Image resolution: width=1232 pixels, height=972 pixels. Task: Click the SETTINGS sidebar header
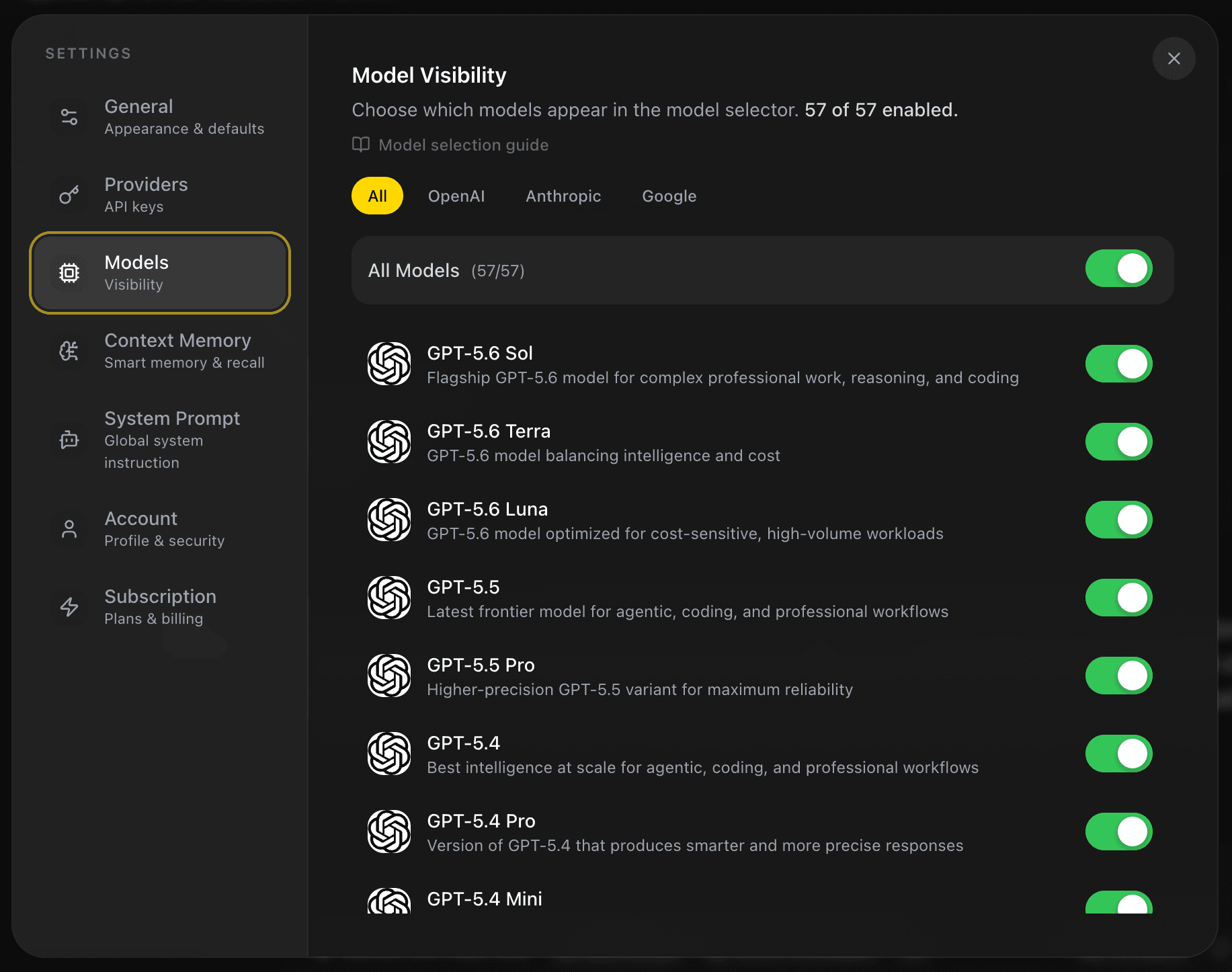coord(88,53)
